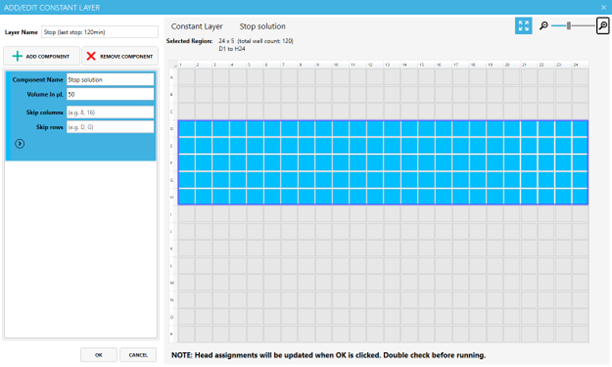Click the zoom in magnifier icon

603,26
